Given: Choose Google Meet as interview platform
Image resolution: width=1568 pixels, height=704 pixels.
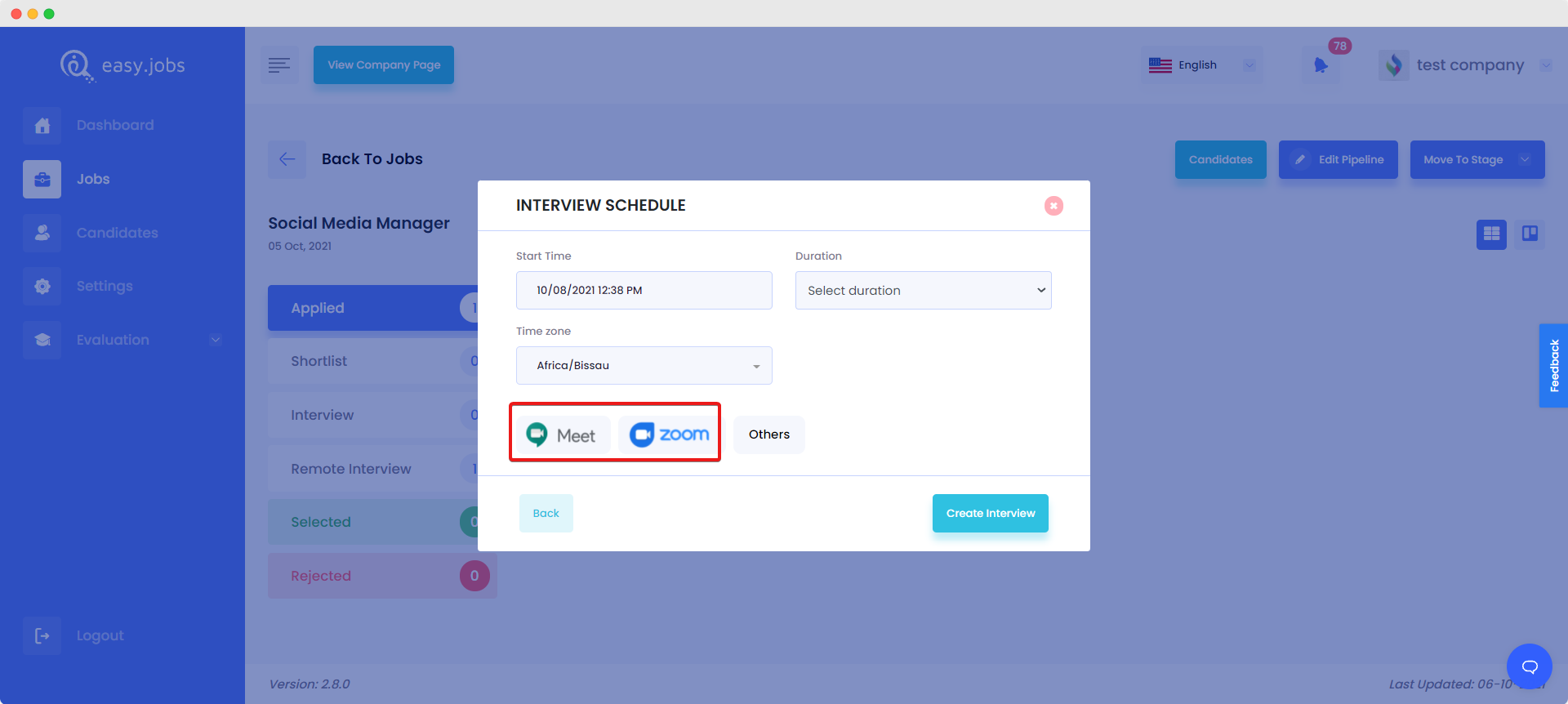Looking at the screenshot, I should tap(563, 434).
